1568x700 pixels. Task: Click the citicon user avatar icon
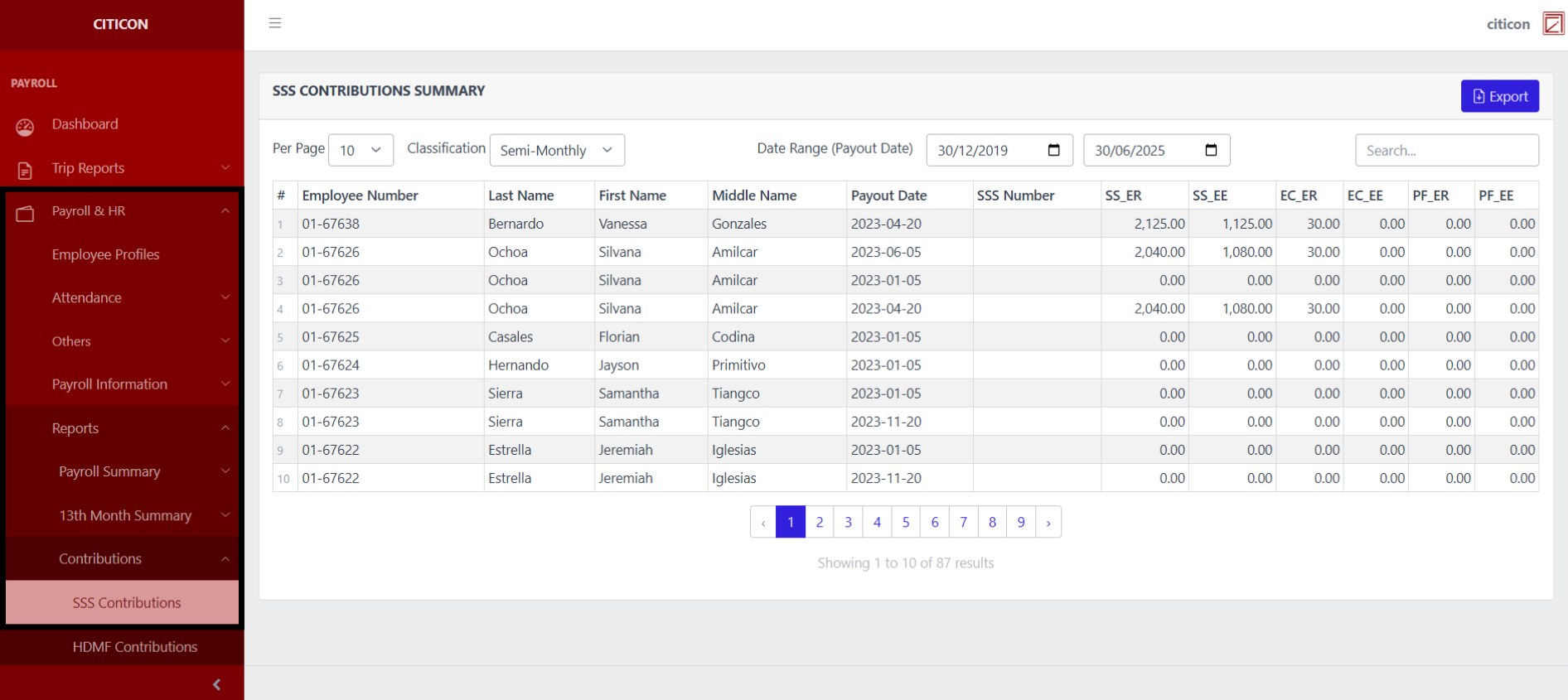[x=1552, y=24]
